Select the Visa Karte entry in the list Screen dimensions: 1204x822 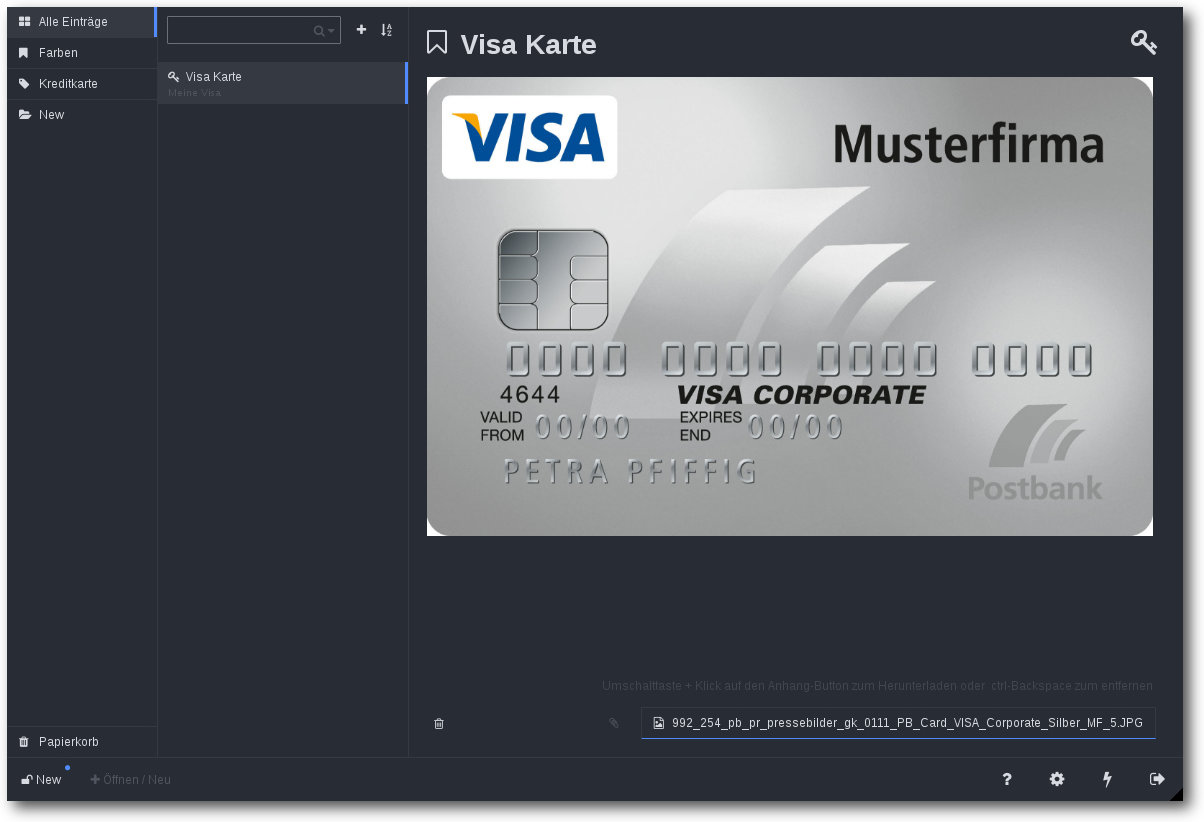(282, 83)
